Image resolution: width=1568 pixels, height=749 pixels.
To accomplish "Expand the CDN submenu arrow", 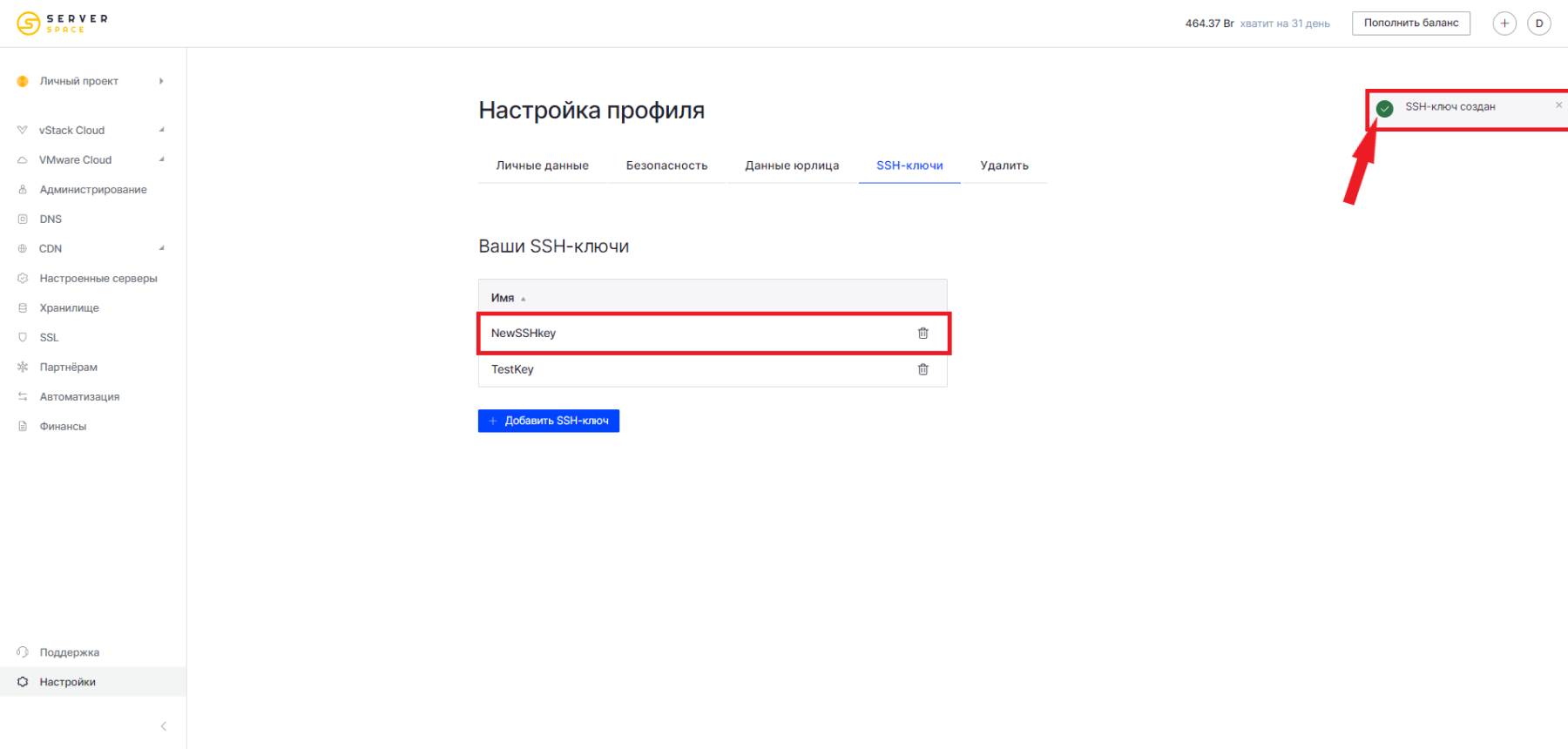I will coord(161,248).
